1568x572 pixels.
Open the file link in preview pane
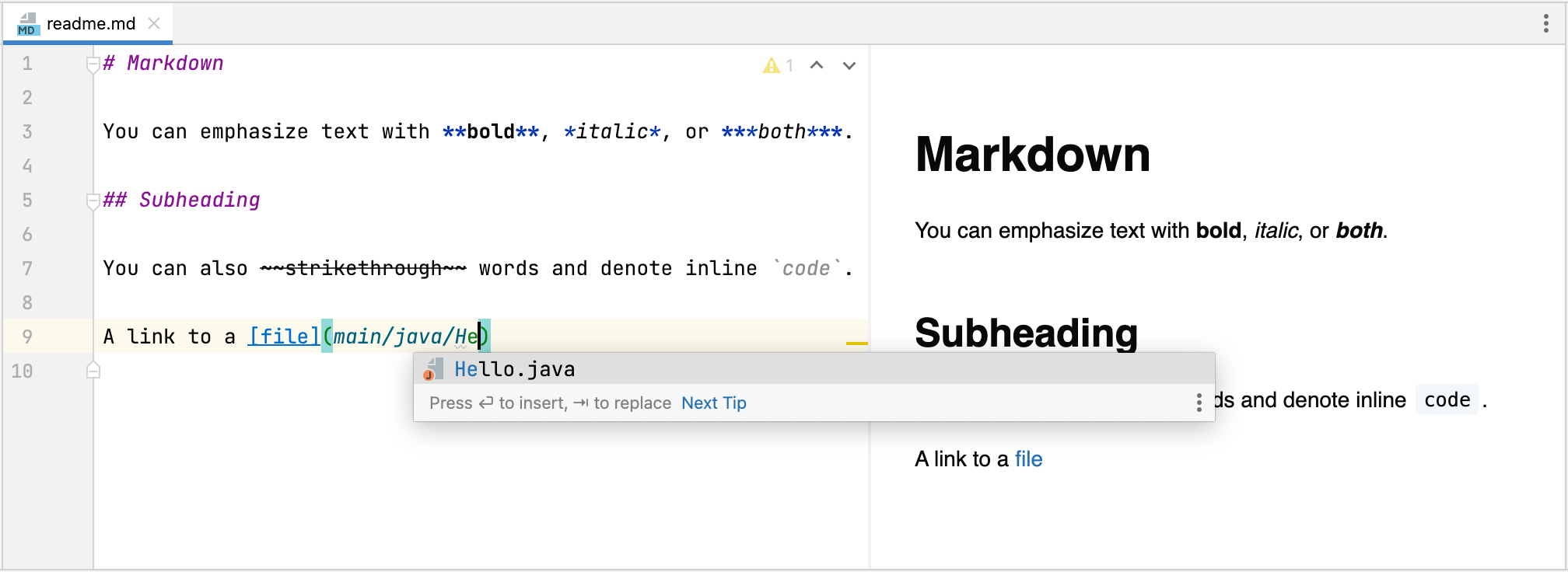tap(1028, 459)
